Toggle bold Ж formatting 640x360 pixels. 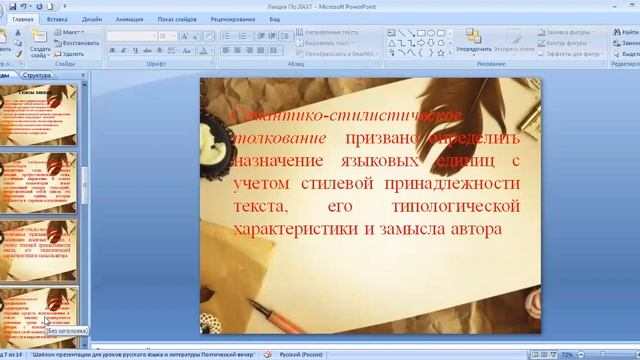click(112, 51)
